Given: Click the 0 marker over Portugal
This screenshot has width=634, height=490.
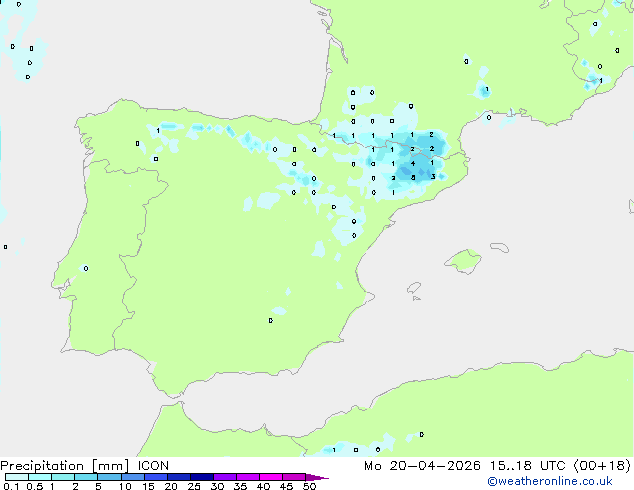Looking at the screenshot, I should coord(85,268).
